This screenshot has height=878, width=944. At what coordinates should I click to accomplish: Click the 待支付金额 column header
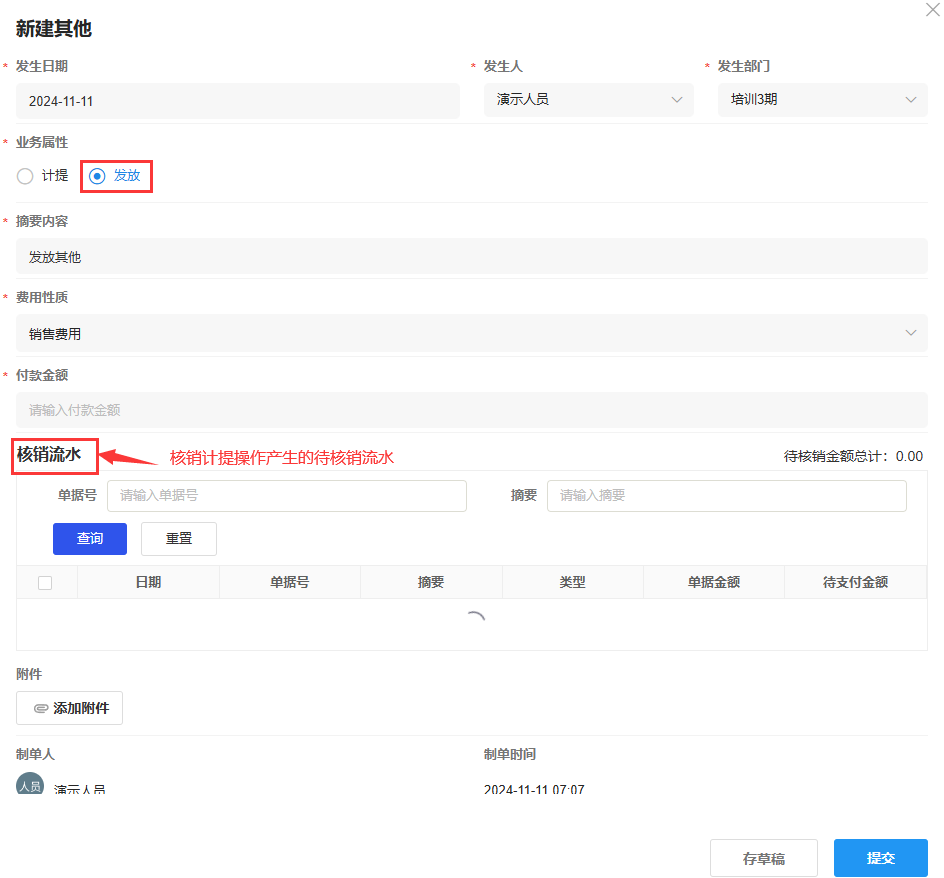pos(855,583)
